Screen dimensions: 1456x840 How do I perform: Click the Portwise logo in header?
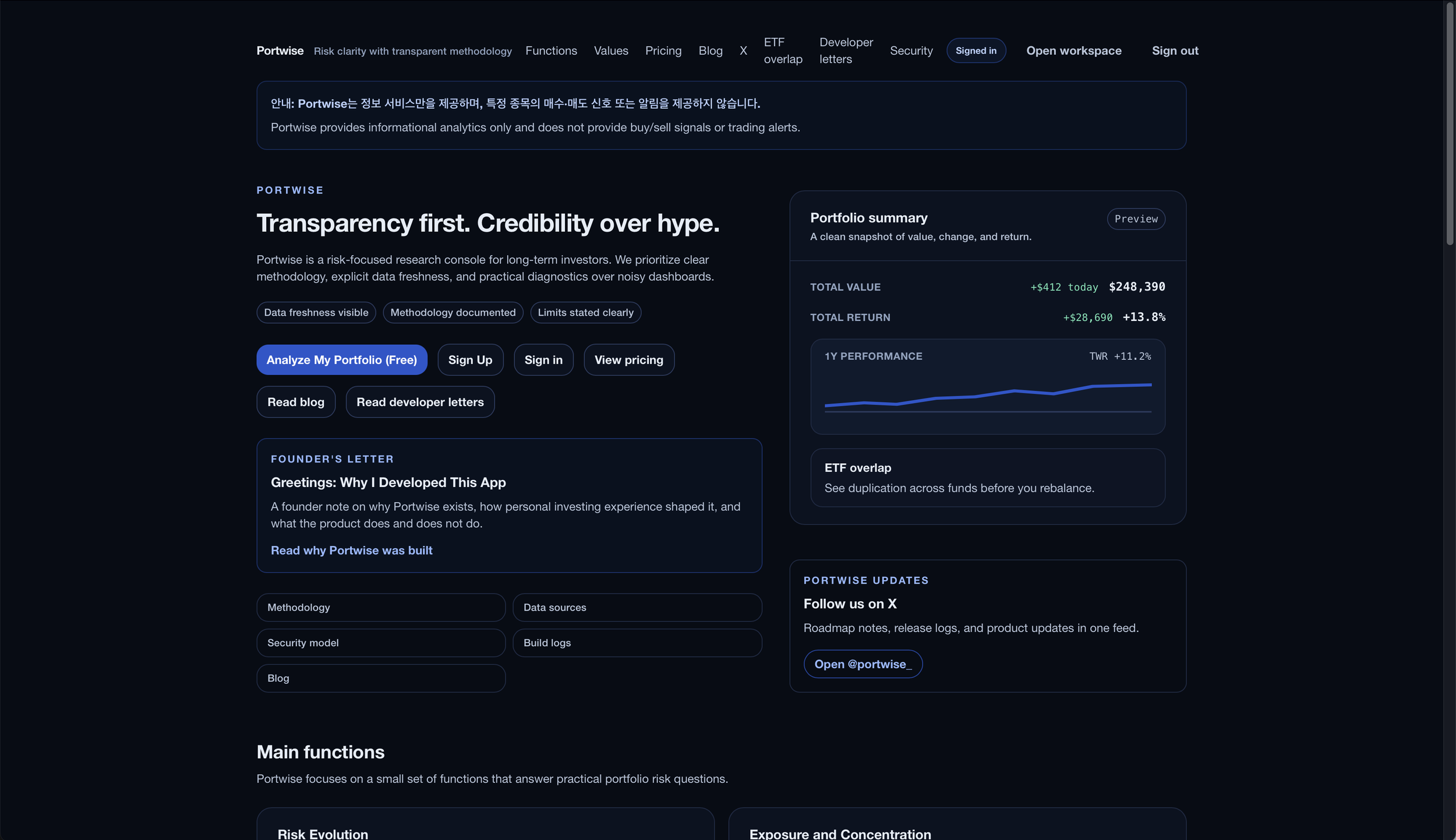tap(280, 51)
